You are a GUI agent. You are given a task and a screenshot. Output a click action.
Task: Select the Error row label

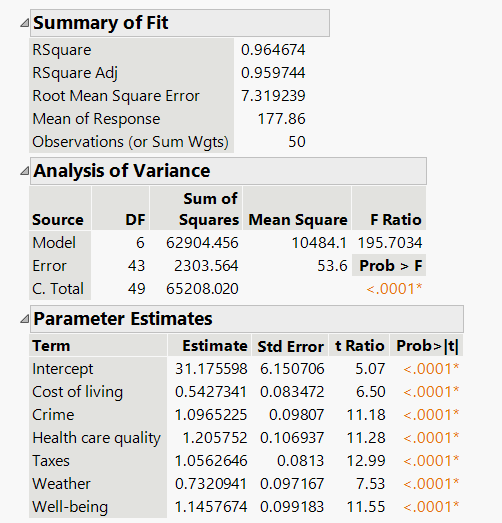pyautogui.click(x=49, y=266)
